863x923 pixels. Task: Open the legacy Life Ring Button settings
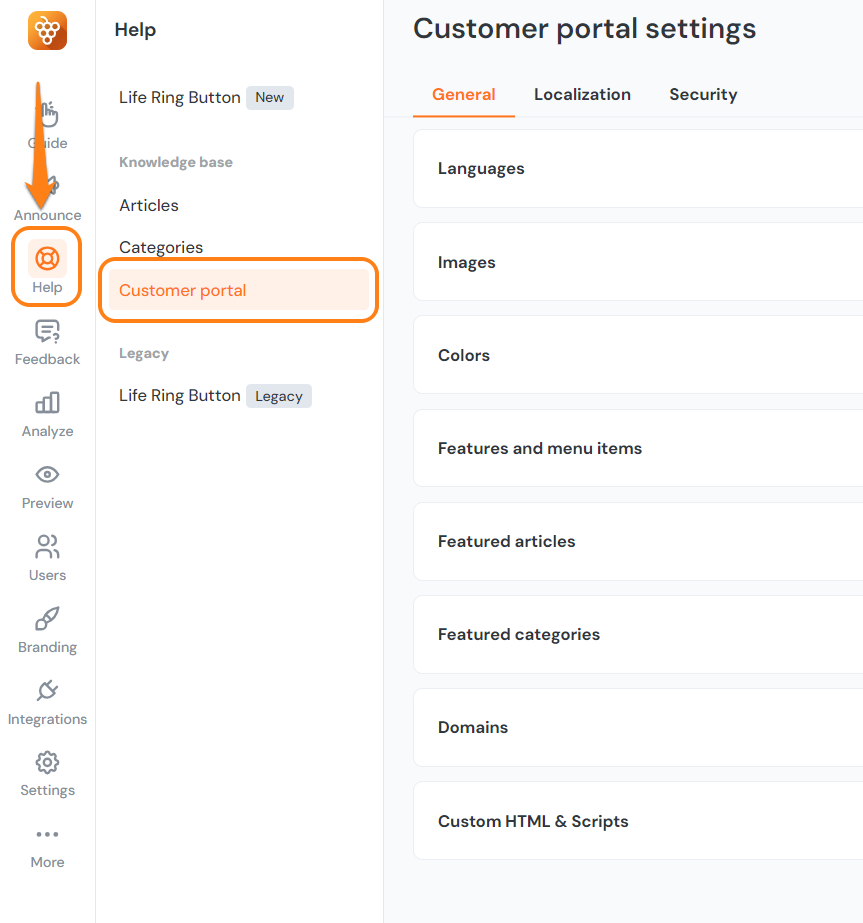point(179,395)
